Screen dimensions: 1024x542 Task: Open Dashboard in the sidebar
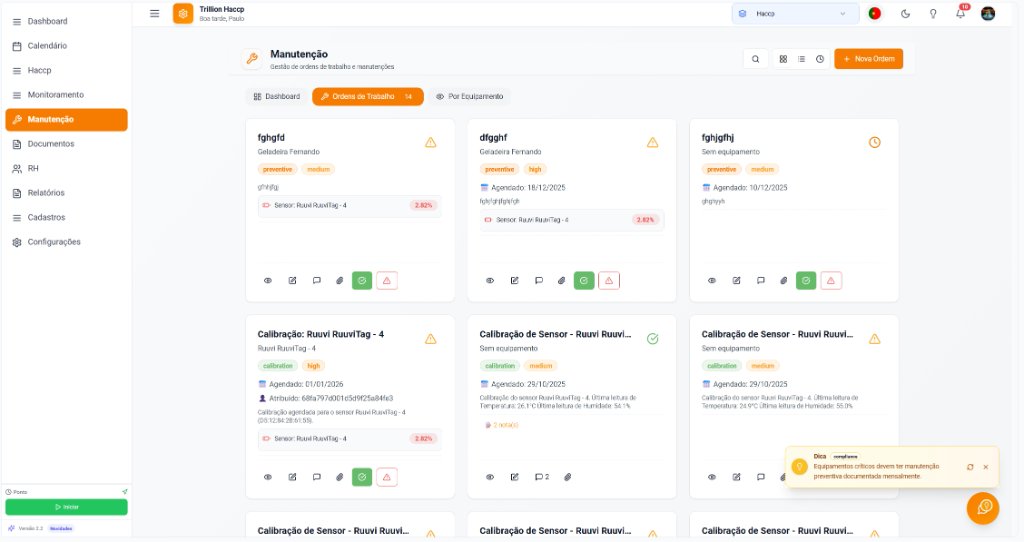click(x=66, y=22)
